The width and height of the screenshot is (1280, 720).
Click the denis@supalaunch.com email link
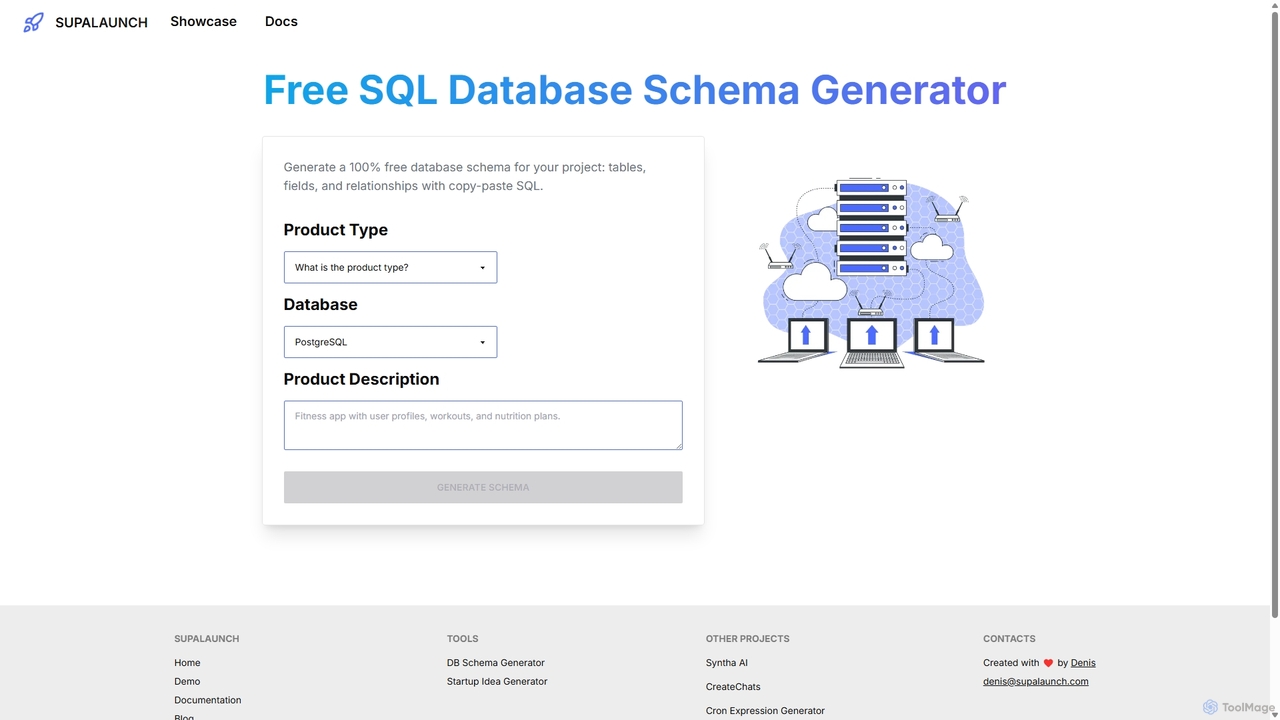[1036, 681]
